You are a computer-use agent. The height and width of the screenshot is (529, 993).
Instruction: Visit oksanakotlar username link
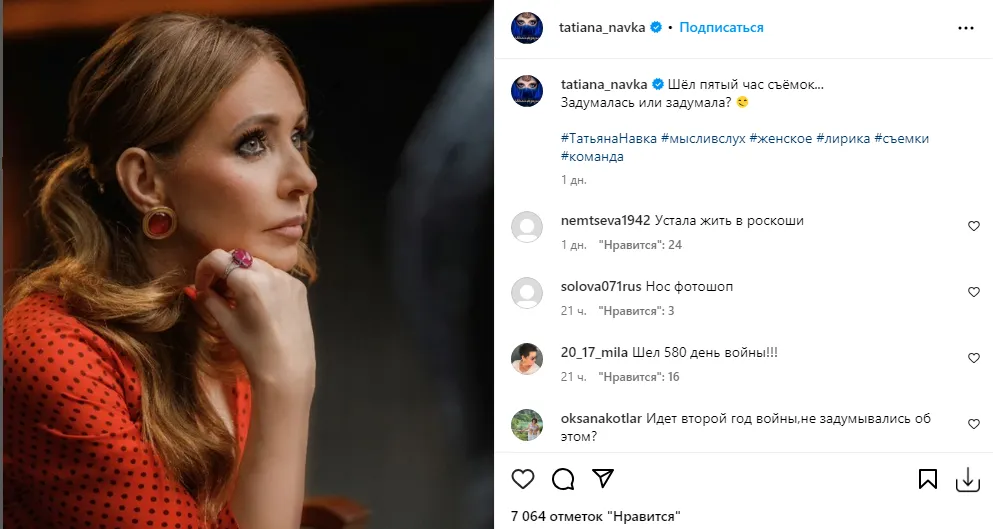click(602, 419)
